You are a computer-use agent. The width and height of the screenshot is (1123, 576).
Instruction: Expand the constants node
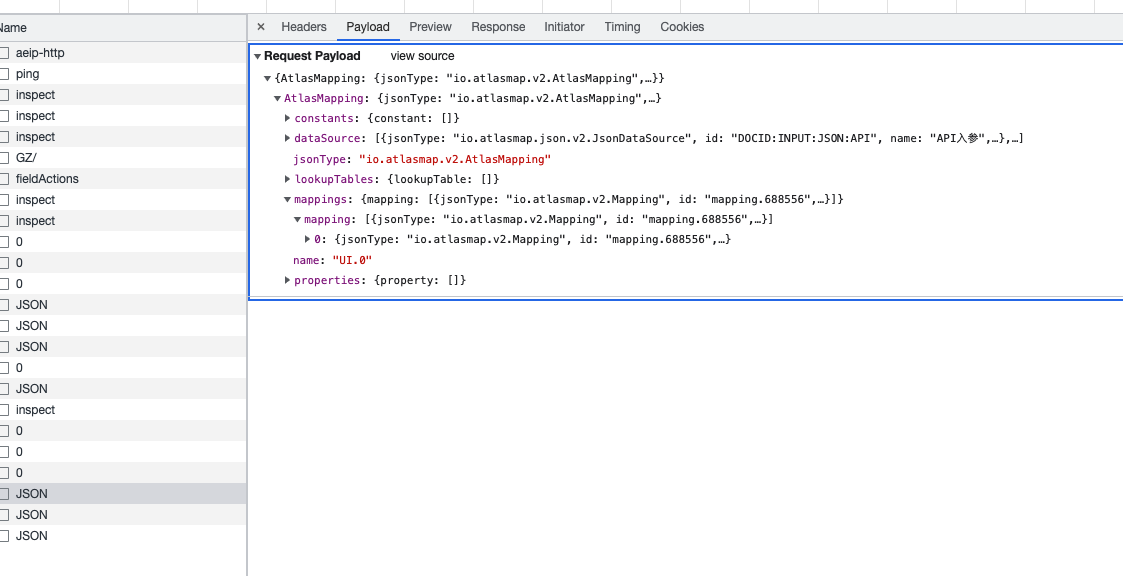287,118
